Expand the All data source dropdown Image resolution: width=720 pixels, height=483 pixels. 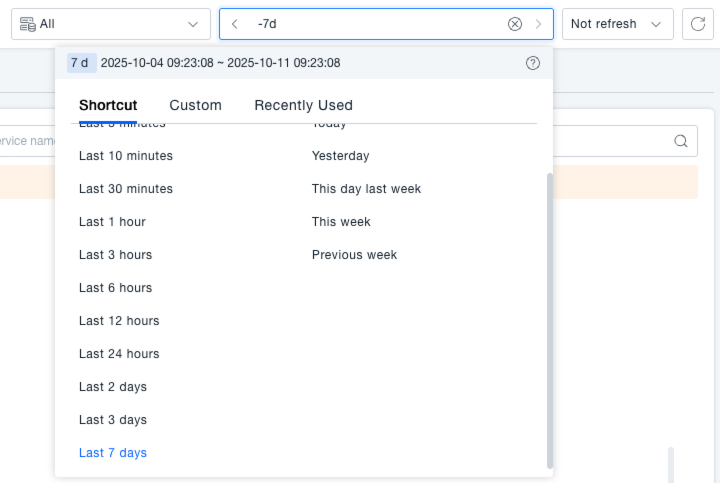pyautogui.click(x=111, y=24)
